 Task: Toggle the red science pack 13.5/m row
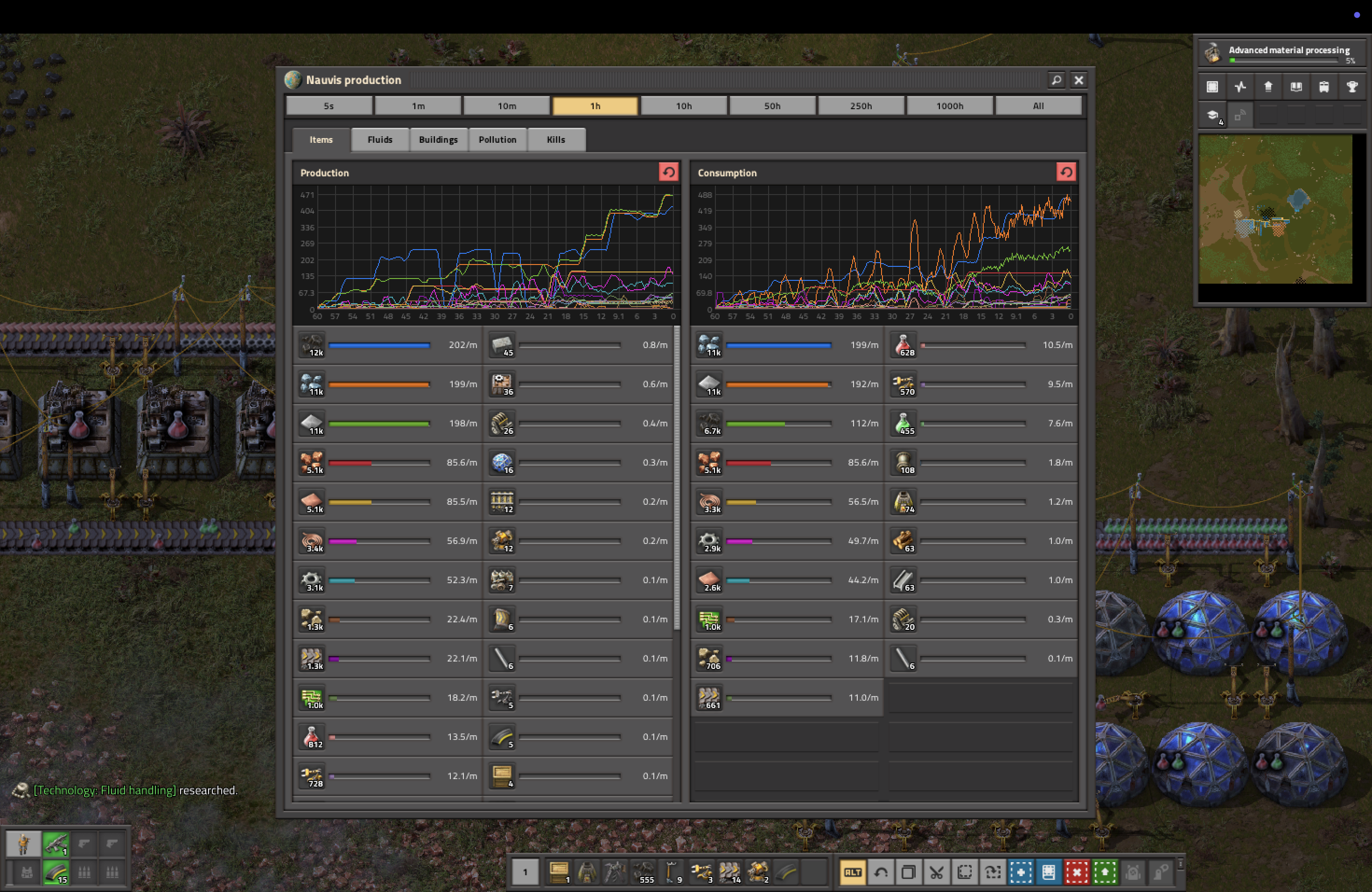click(x=388, y=737)
